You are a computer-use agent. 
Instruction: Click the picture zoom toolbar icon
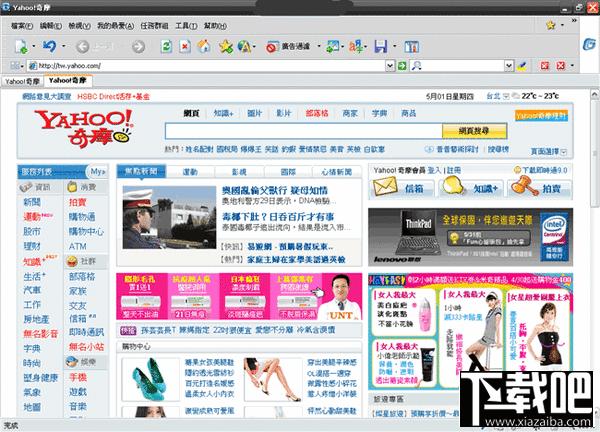pyautogui.click(x=332, y=47)
